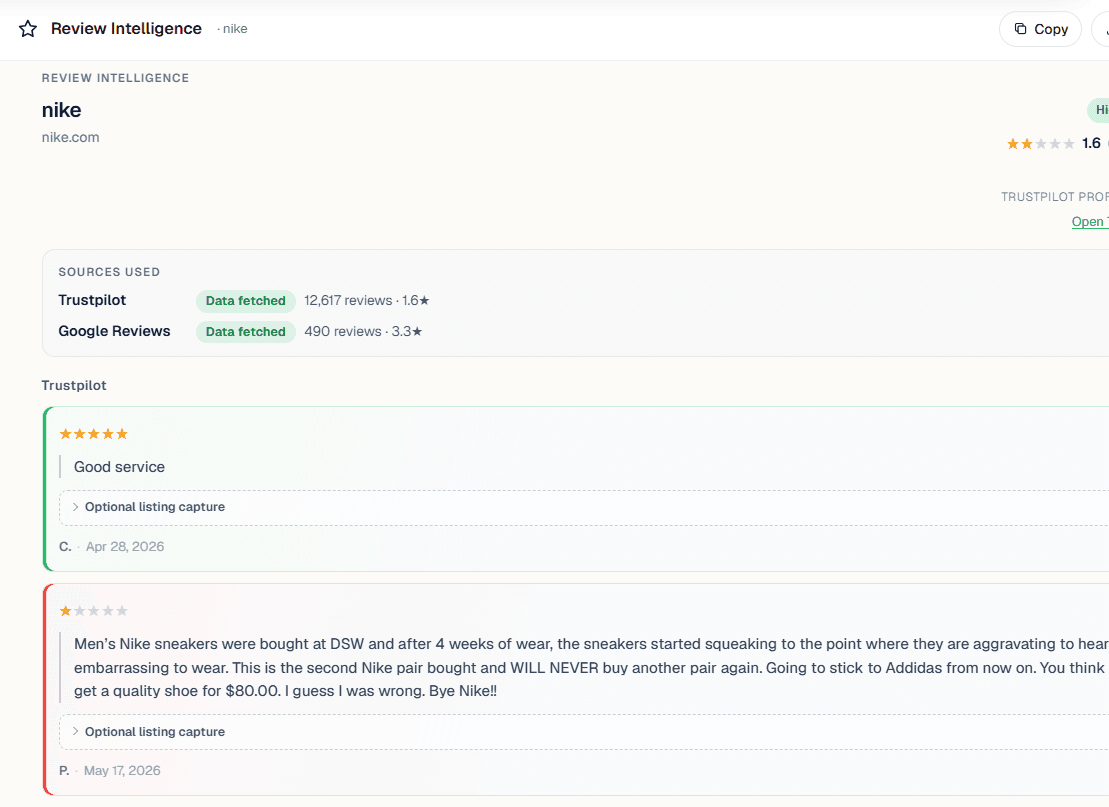Open the Trustpilot profile link
This screenshot has height=807, width=1109.
click(1090, 221)
